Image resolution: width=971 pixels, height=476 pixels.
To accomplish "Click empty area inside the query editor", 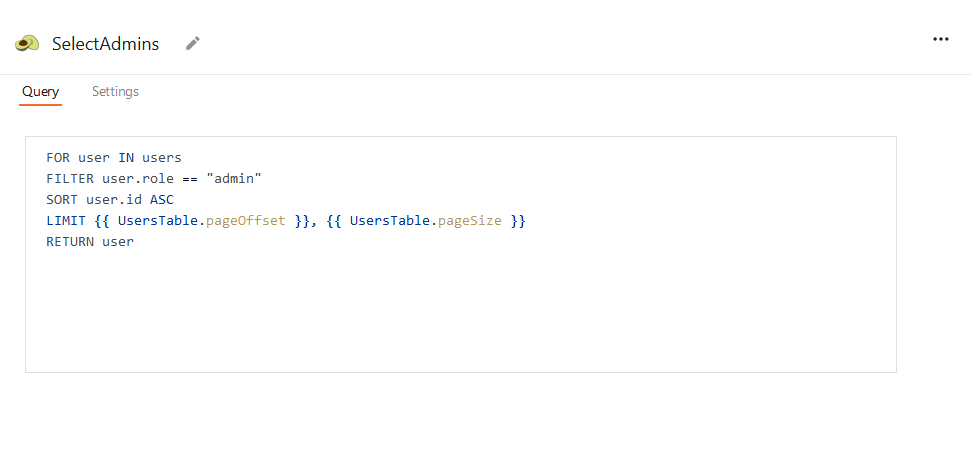I will coord(460,310).
